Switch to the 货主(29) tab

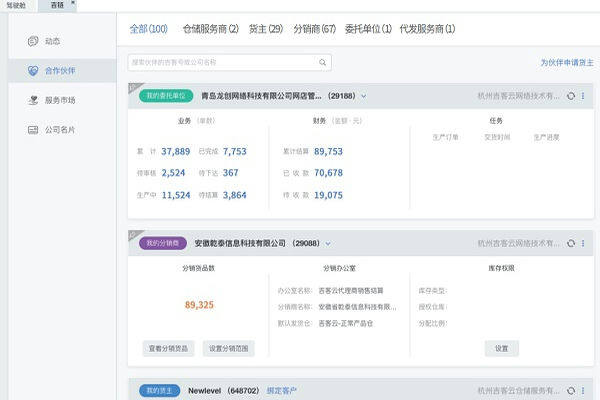coord(266,29)
